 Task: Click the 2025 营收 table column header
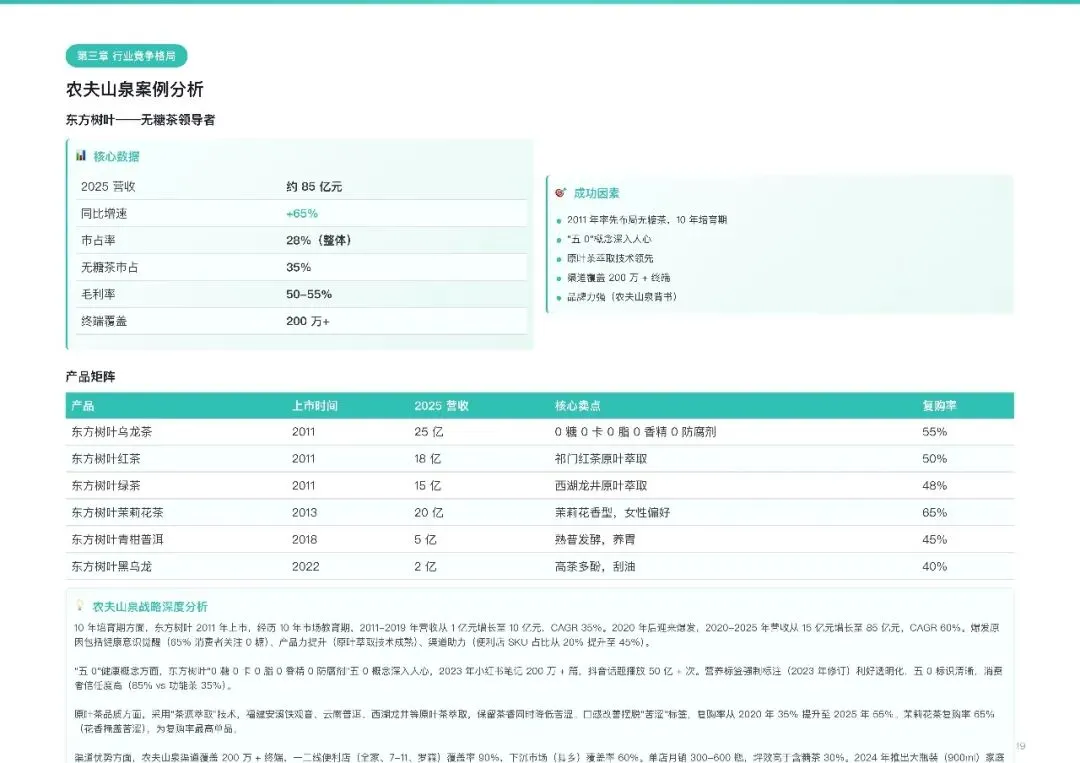pos(442,406)
